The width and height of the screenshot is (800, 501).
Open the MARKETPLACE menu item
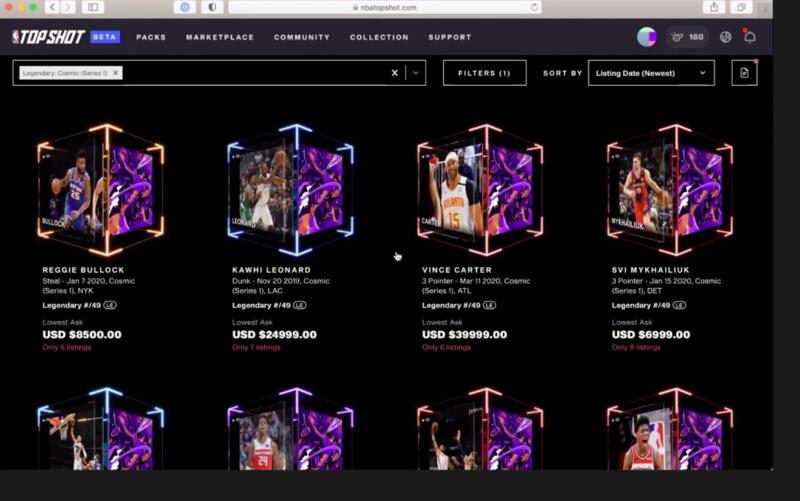click(220, 37)
